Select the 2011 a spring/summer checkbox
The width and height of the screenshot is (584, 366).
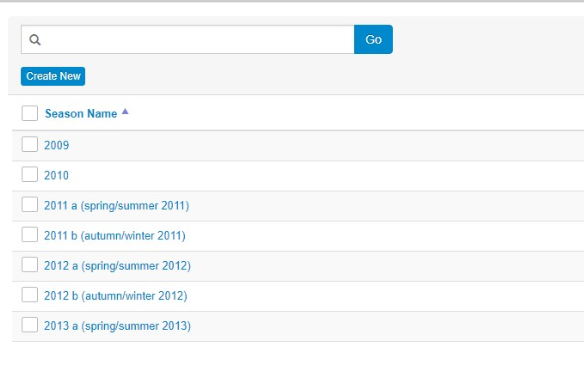[30, 204]
